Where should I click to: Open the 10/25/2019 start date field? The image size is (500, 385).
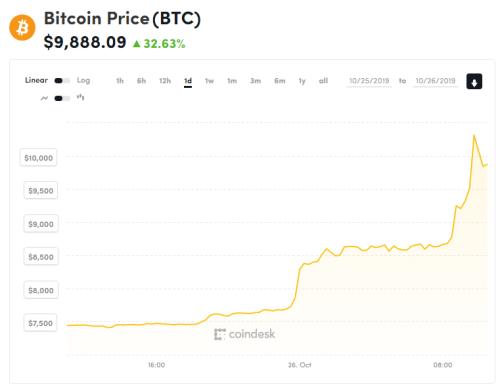[369, 81]
